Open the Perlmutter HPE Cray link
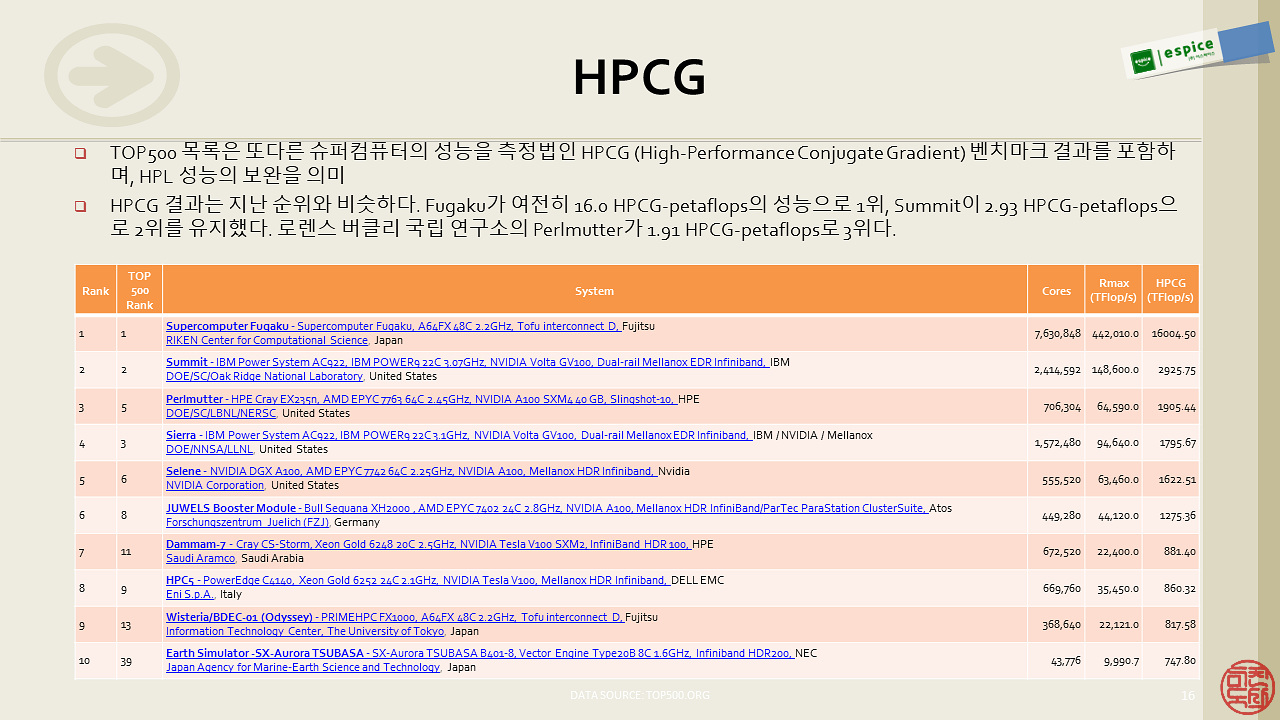 [422, 399]
